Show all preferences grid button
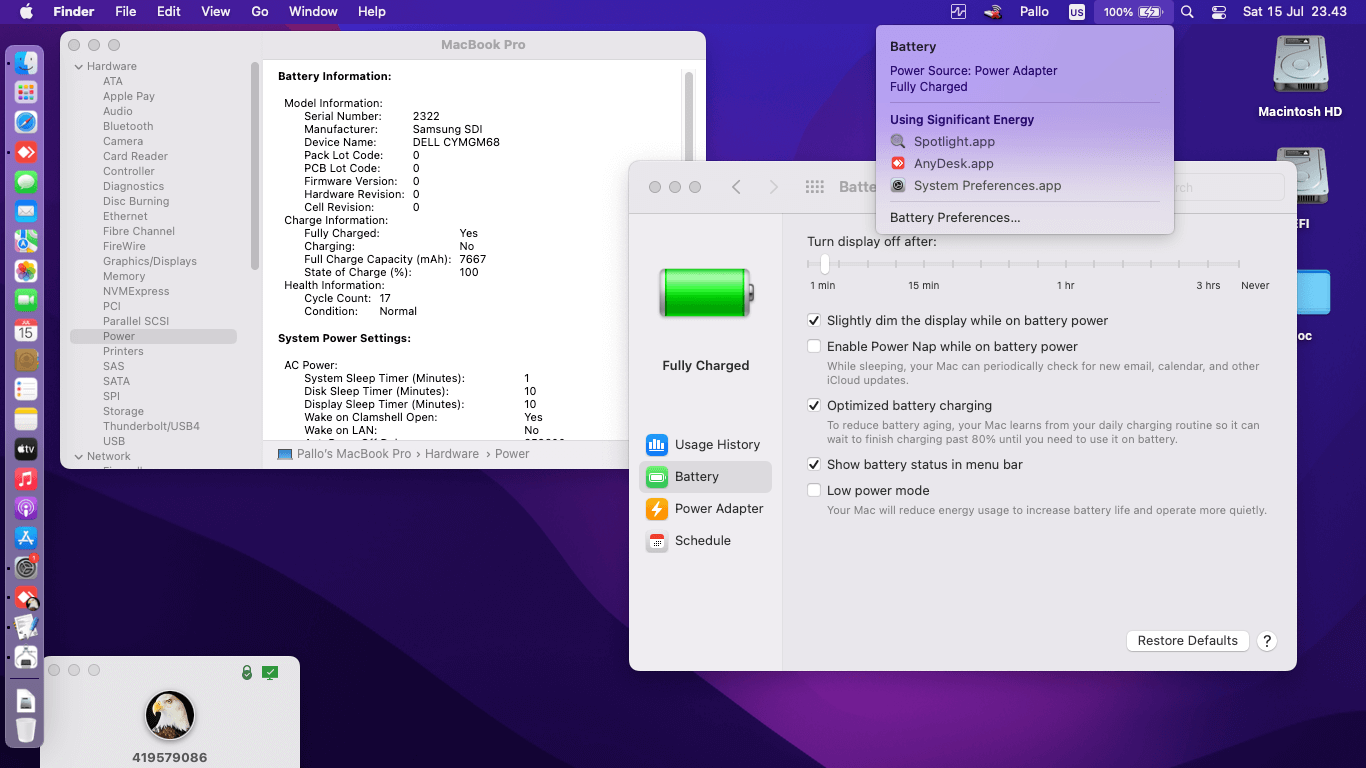This screenshot has height=768, width=1366. (814, 187)
